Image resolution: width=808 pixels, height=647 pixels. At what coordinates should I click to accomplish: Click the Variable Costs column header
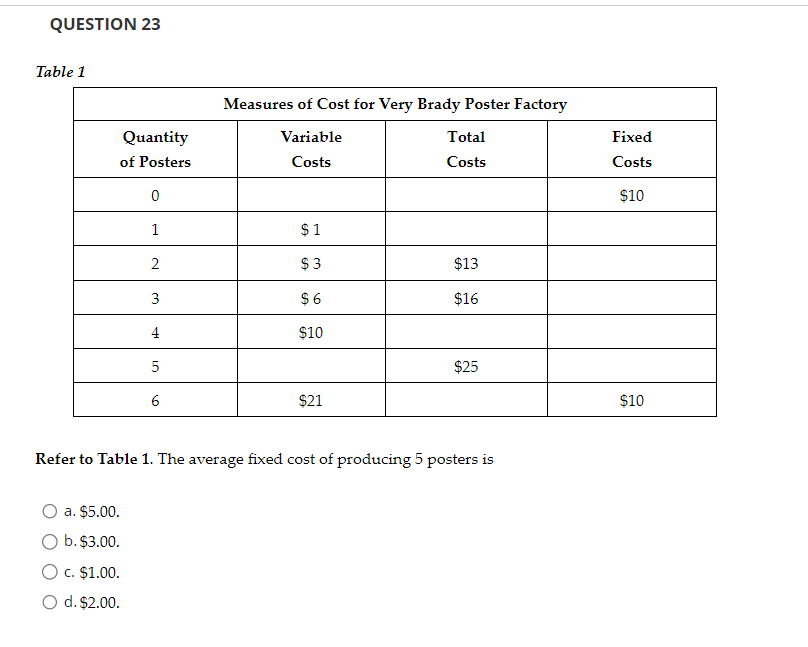pos(311,148)
